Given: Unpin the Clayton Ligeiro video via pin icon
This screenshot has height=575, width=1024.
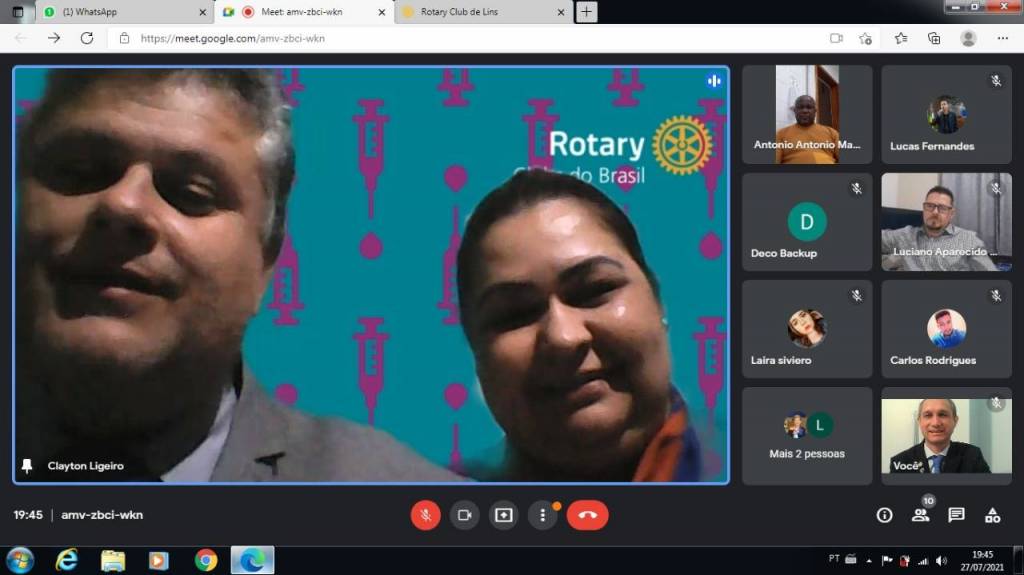Looking at the screenshot, I should point(27,466).
